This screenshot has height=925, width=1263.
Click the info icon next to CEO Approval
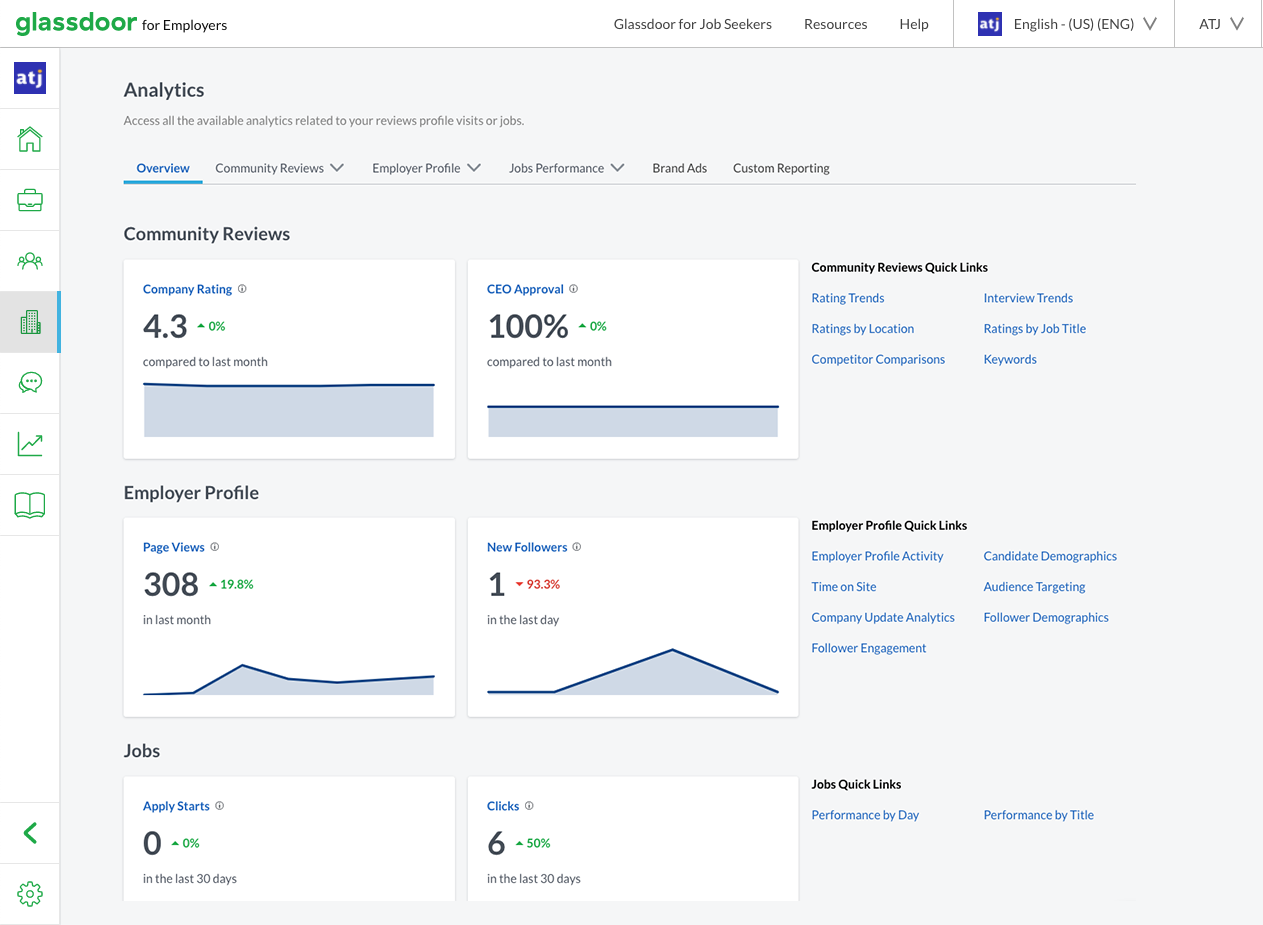click(573, 288)
